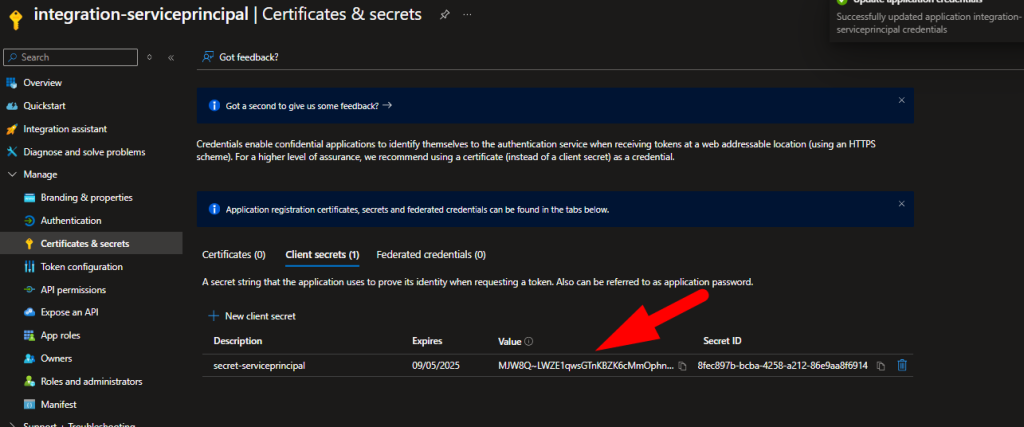Click the Got feedback? button

coord(241,57)
